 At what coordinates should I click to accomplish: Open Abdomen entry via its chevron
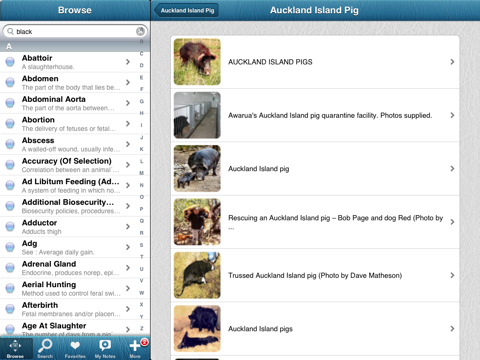tap(128, 82)
